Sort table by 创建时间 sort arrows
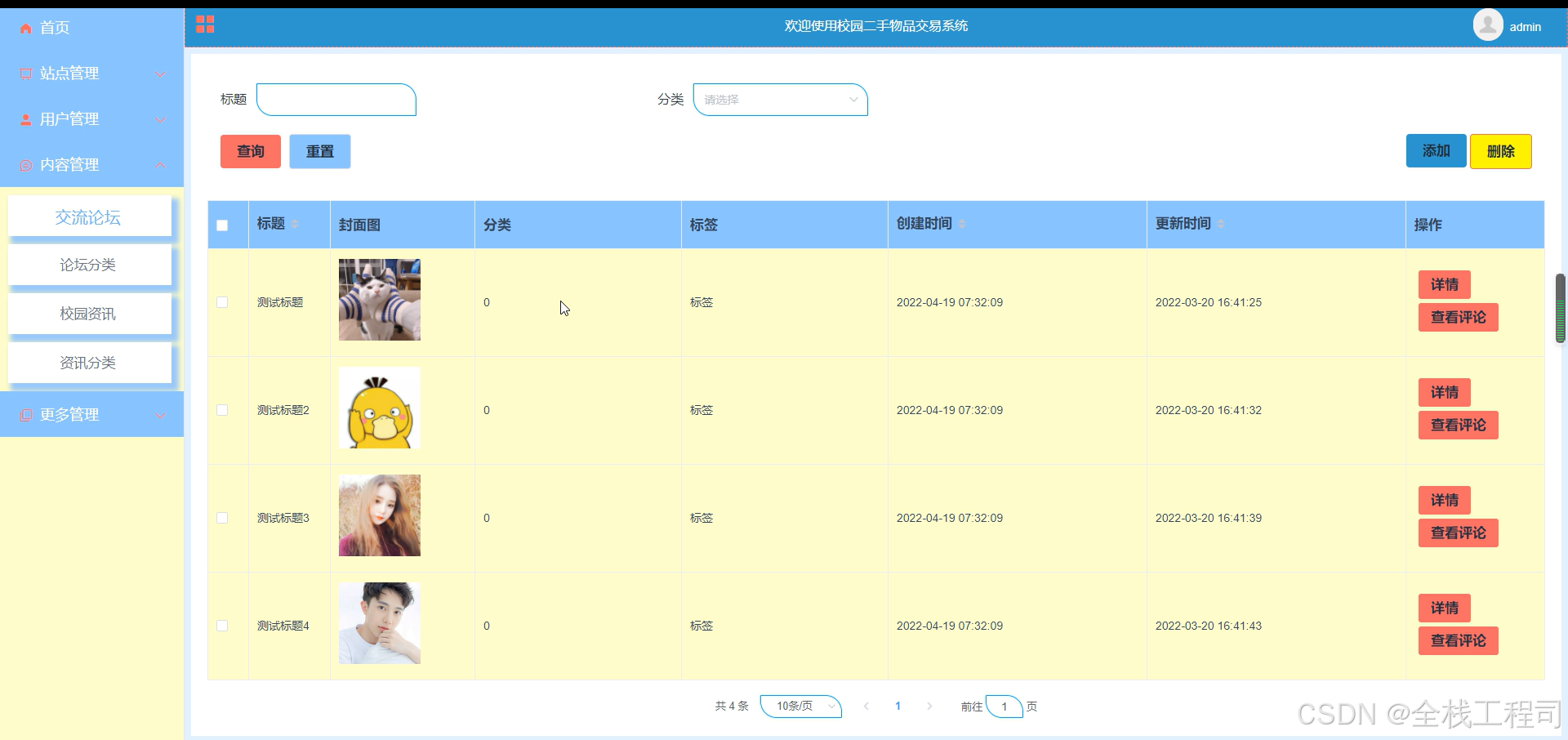This screenshot has height=740, width=1568. (x=962, y=224)
